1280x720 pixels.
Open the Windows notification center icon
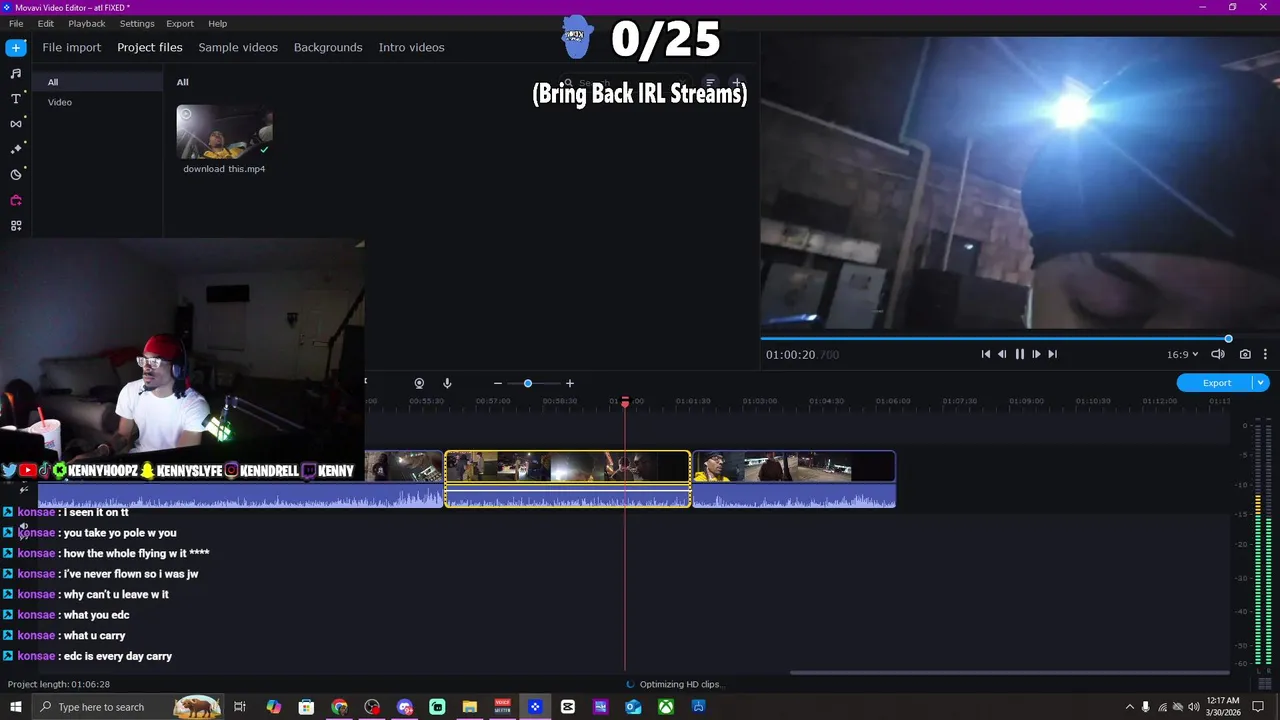coord(1259,707)
